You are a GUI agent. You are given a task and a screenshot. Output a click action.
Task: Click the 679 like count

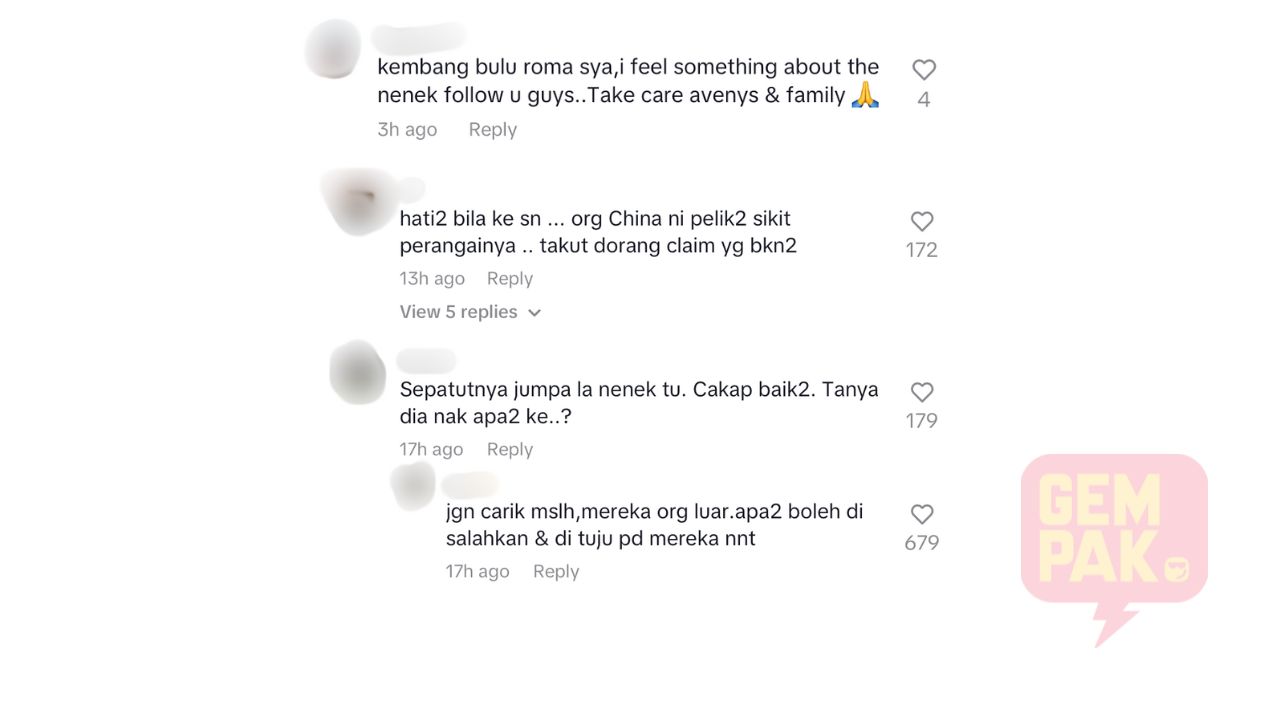(922, 543)
